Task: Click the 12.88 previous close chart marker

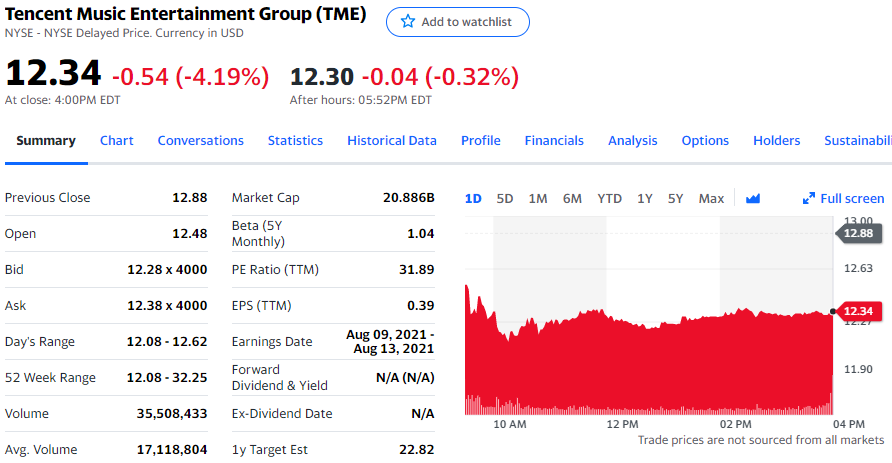Action: [x=858, y=233]
